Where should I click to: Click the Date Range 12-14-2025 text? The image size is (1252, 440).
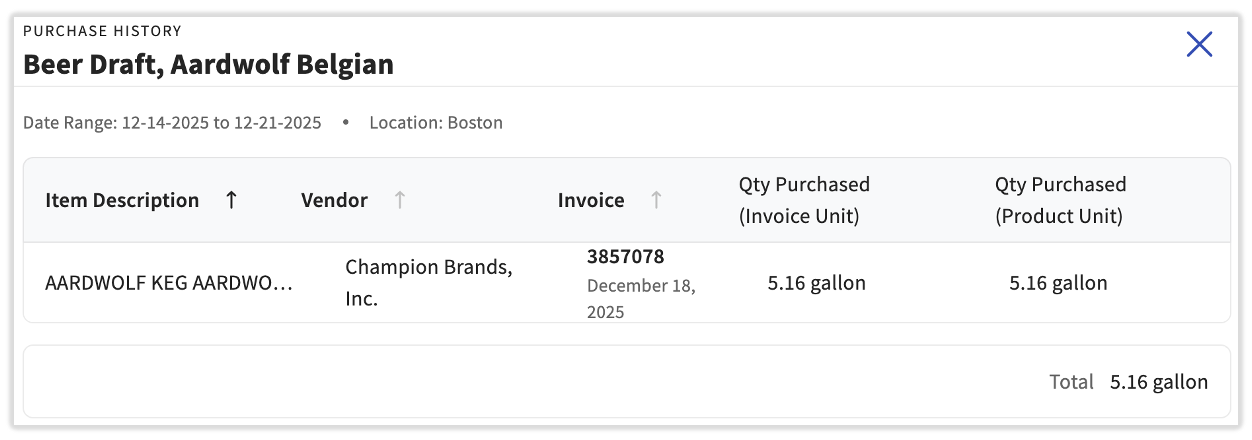tap(172, 123)
